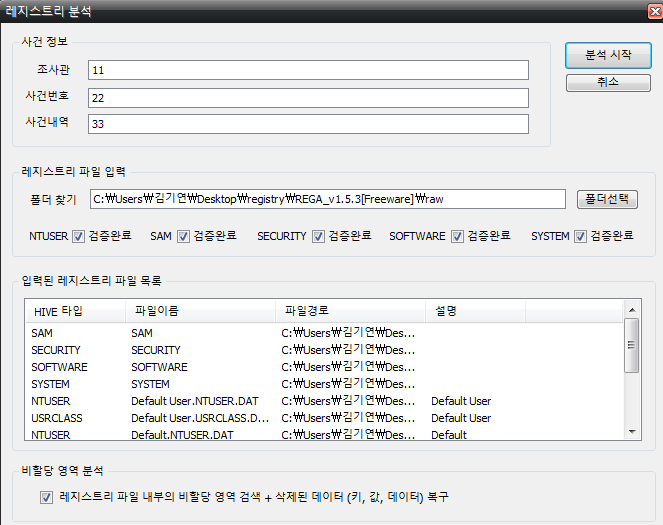Image resolution: width=663 pixels, height=525 pixels.
Task: Toggle the SAM 검증완료 checkbox
Action: (183, 236)
